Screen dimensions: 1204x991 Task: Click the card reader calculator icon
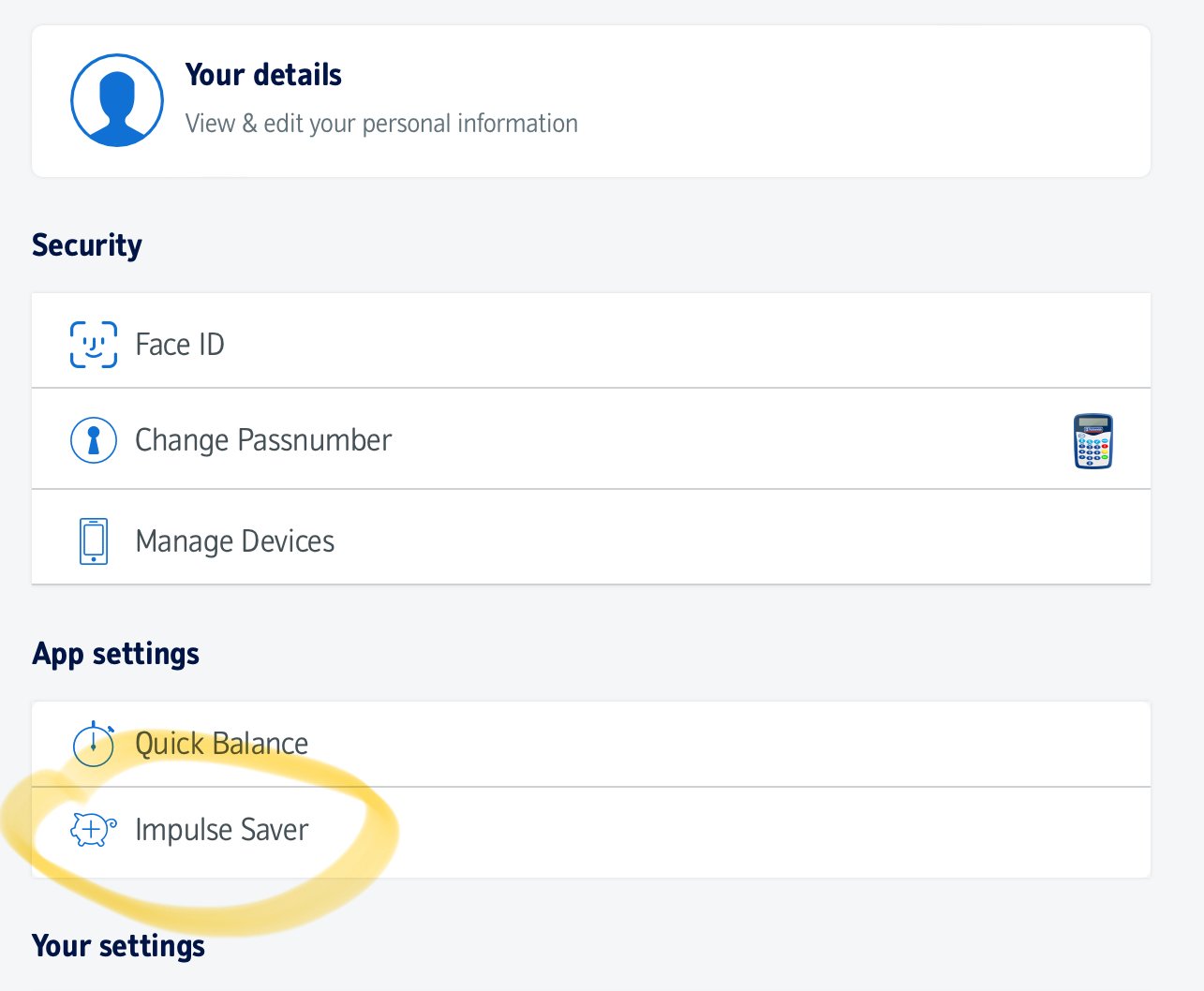[1093, 441]
